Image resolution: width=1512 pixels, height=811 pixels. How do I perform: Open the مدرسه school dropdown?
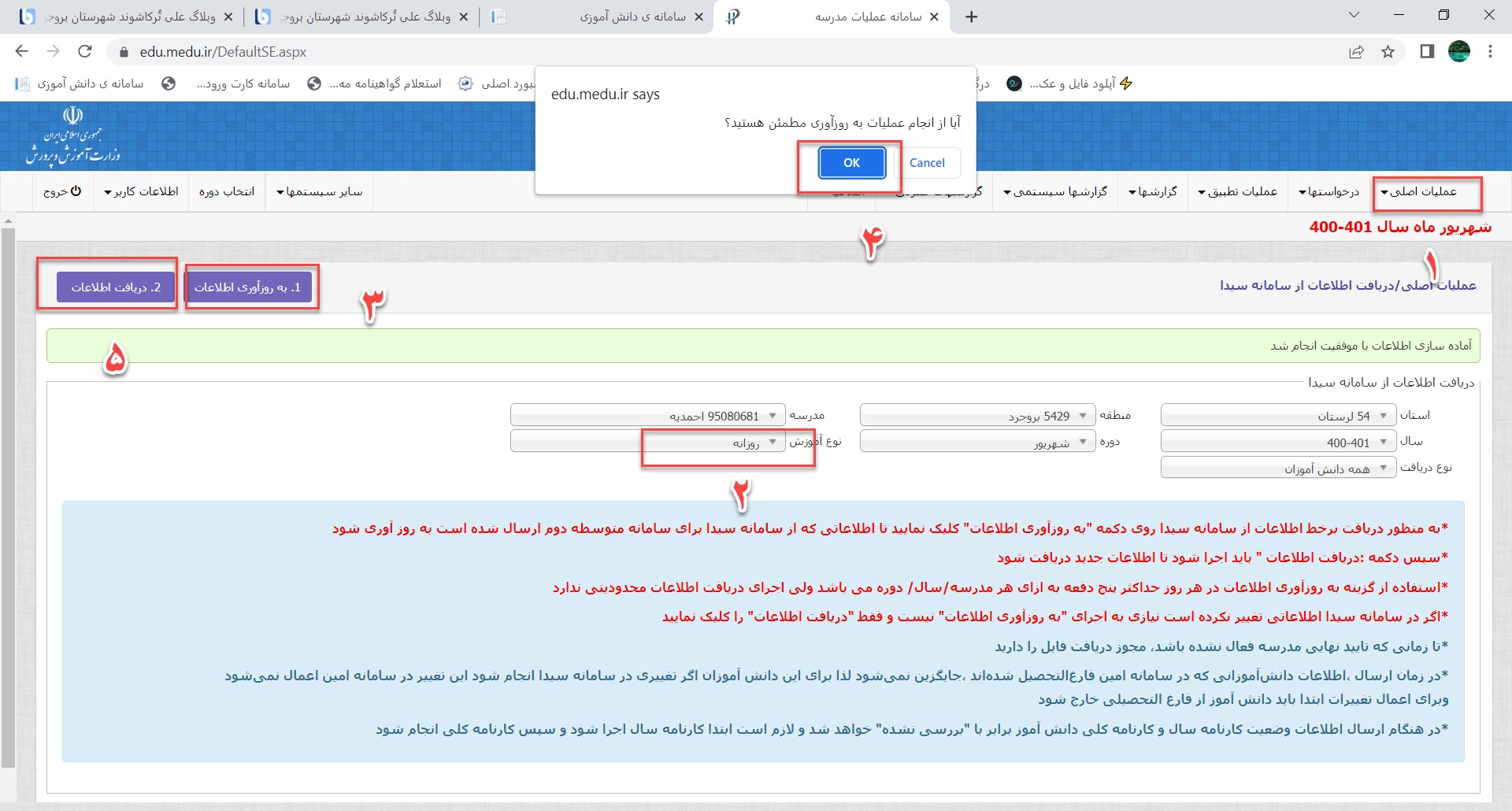(647, 416)
